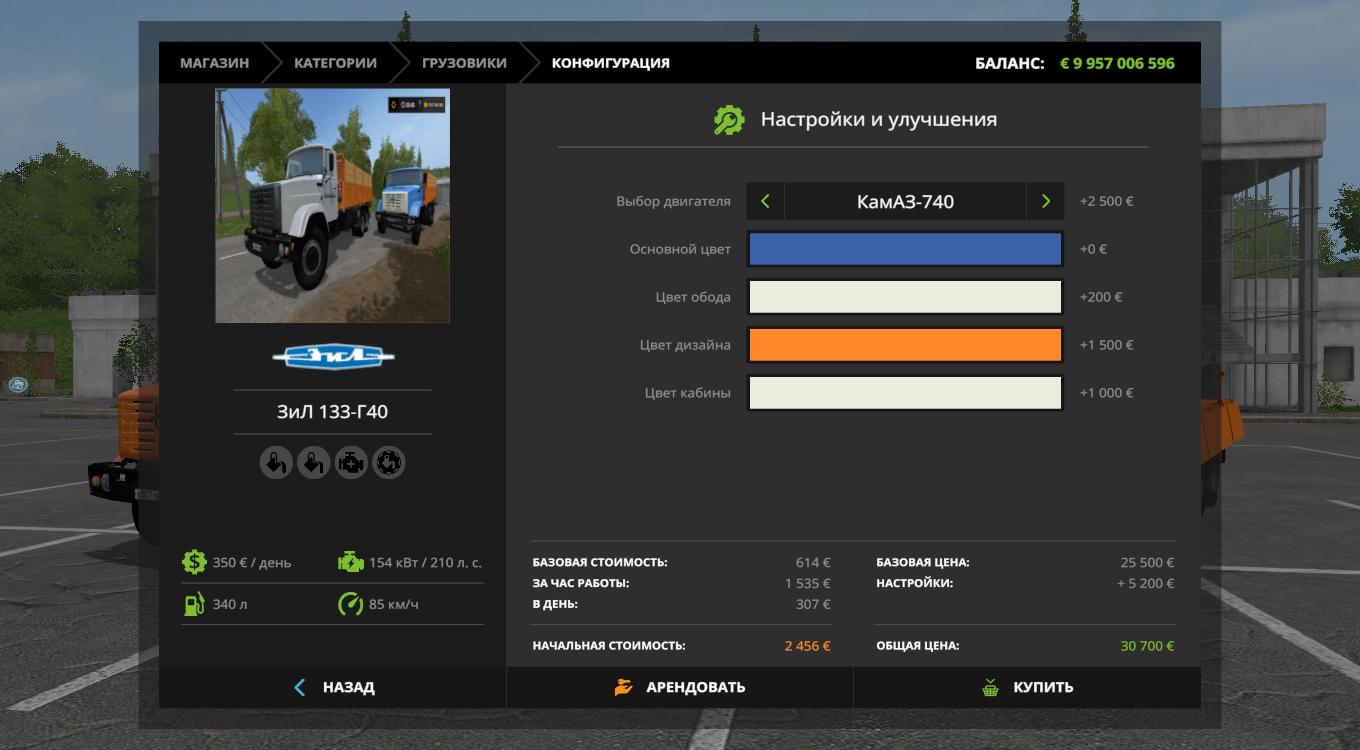Viewport: 1360px width, 750px height.
Task: Open the blue Основной цвет swatch
Action: pyautogui.click(x=905, y=249)
